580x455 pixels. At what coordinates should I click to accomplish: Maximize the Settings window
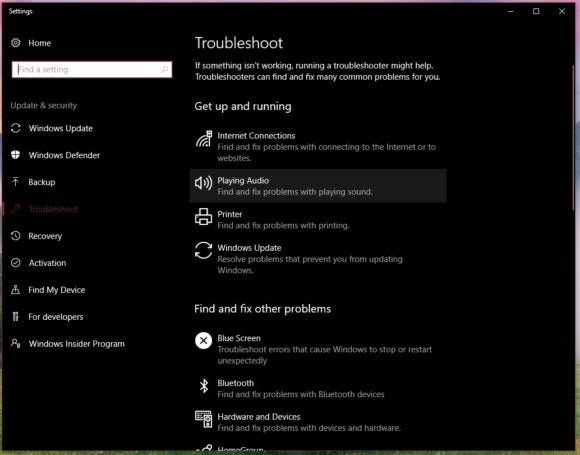point(536,11)
